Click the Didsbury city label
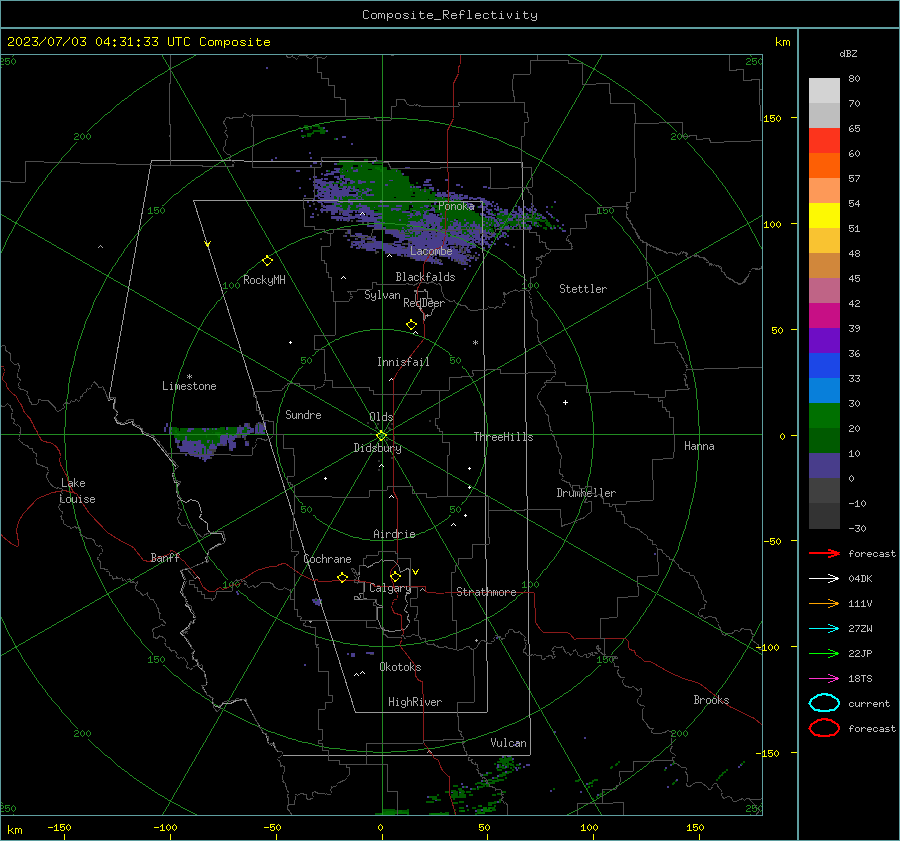The image size is (900, 841). 377,448
